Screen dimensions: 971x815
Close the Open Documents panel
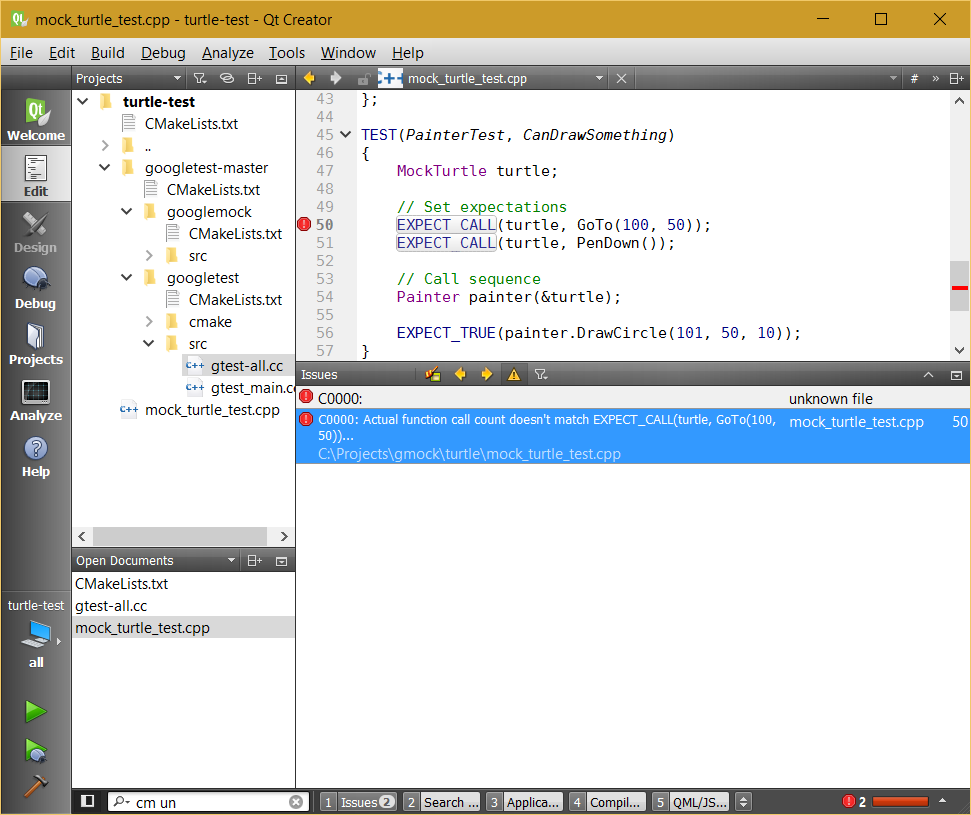[x=281, y=561]
